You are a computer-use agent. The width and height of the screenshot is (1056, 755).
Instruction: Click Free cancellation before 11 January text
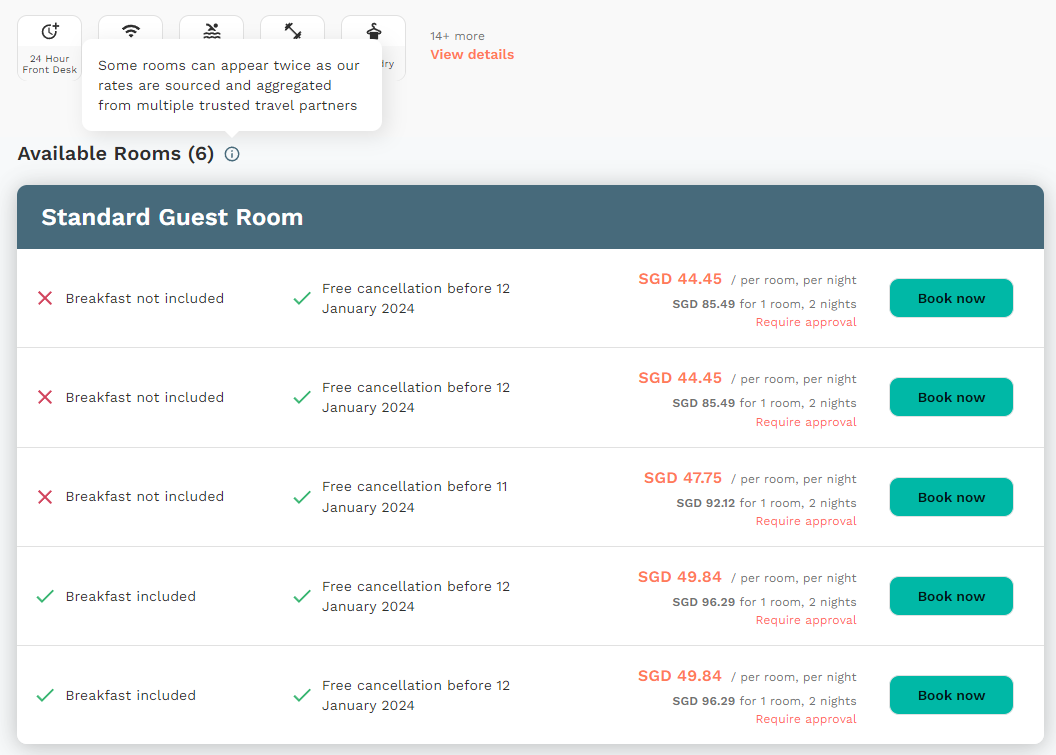point(415,497)
